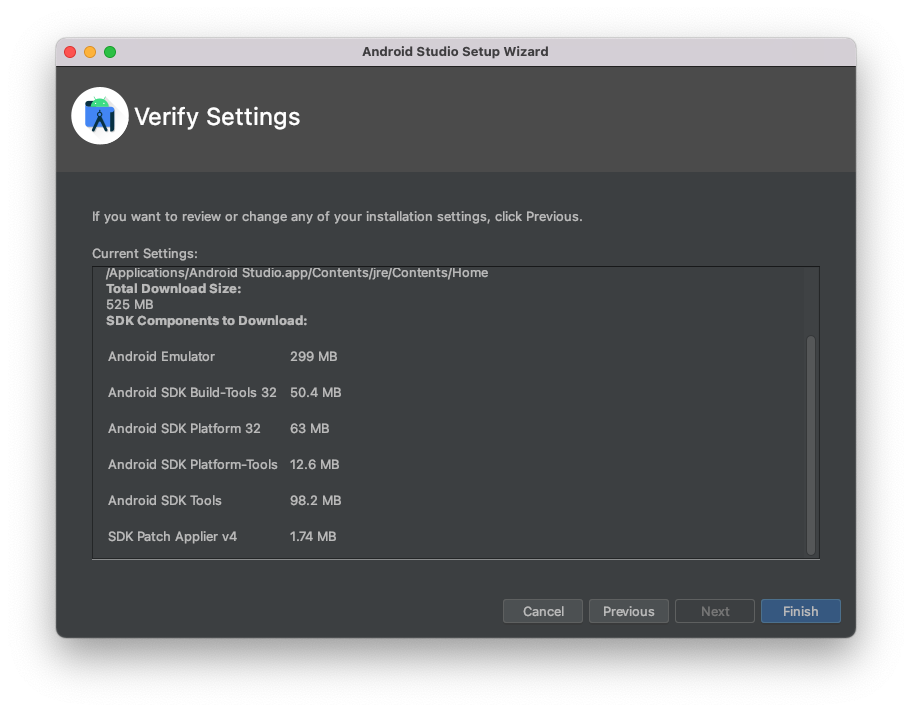Screen dimensions: 912x712
Task: Minimize the wizard with yellow button
Action: [90, 52]
